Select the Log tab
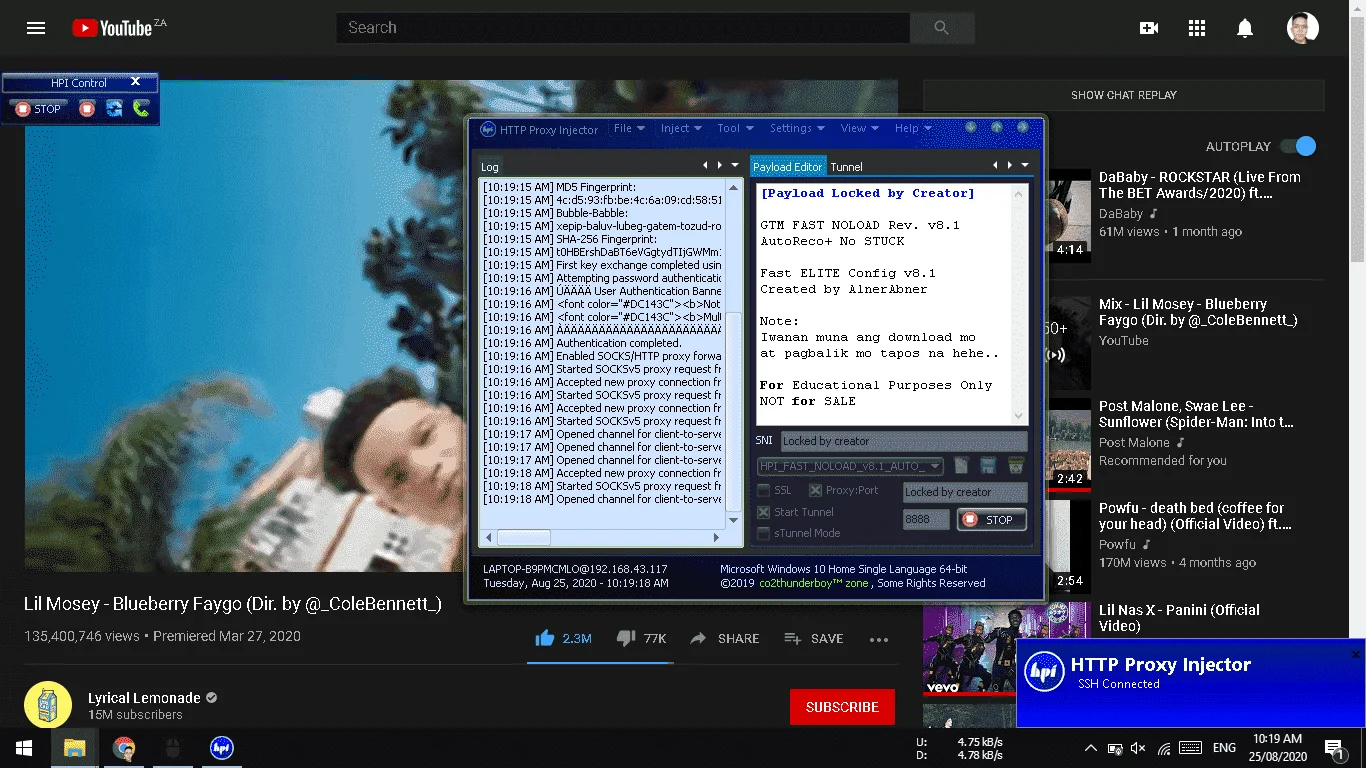 click(490, 167)
